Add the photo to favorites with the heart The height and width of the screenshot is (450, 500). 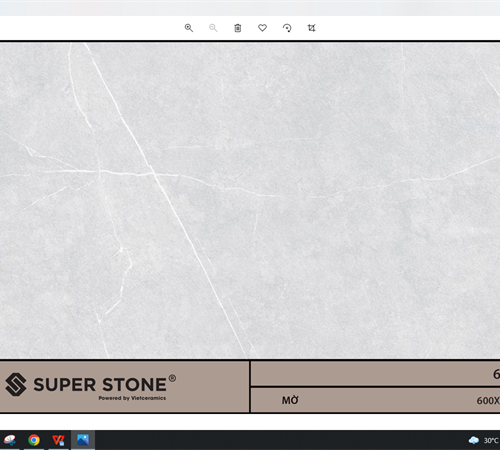tap(262, 28)
